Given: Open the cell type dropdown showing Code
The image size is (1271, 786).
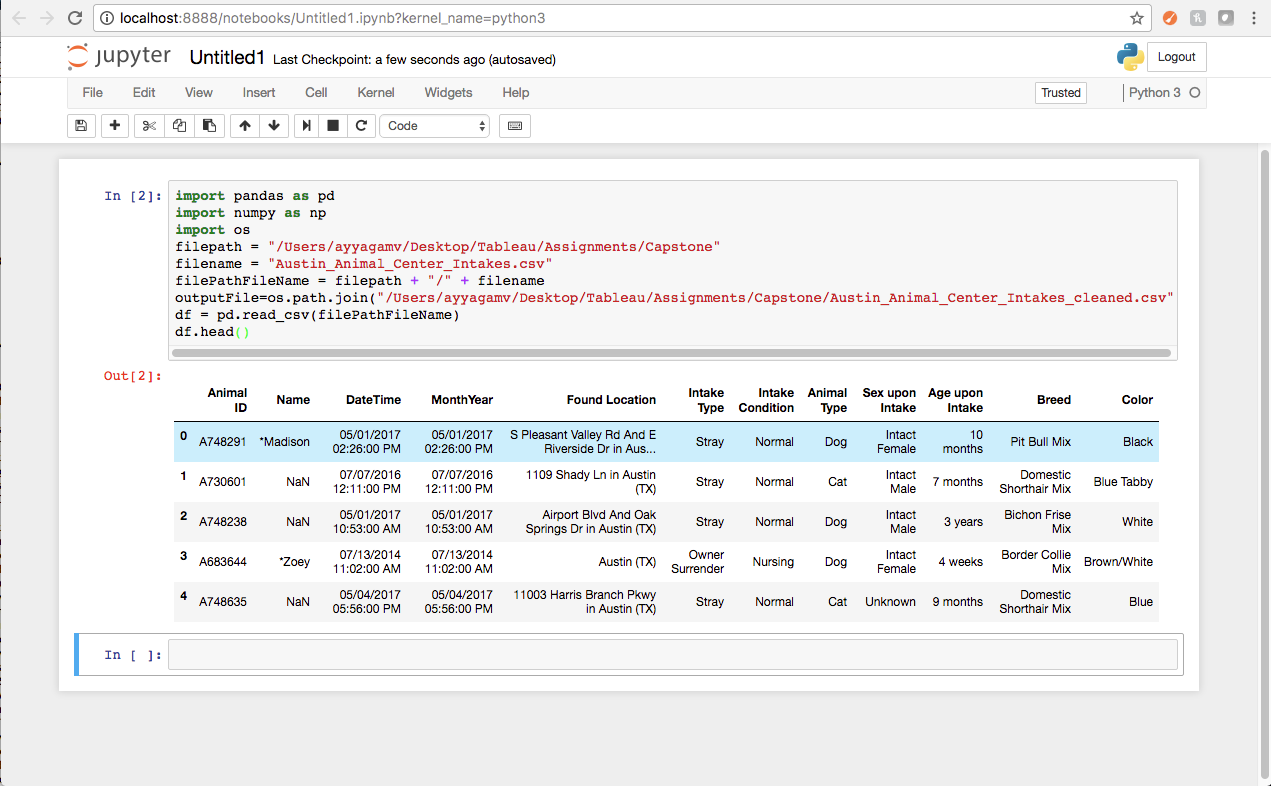Looking at the screenshot, I should pos(434,126).
